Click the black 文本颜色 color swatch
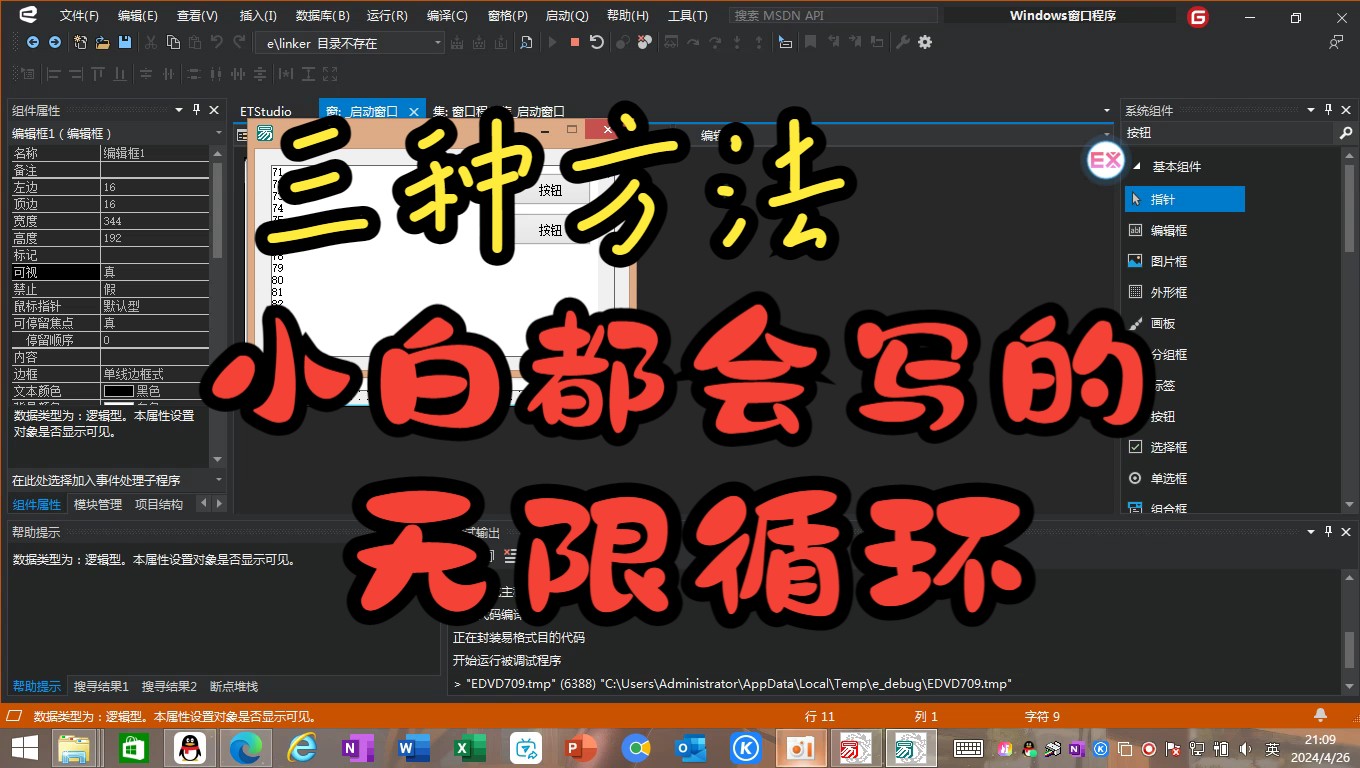The image size is (1360, 768). pyautogui.click(x=118, y=391)
